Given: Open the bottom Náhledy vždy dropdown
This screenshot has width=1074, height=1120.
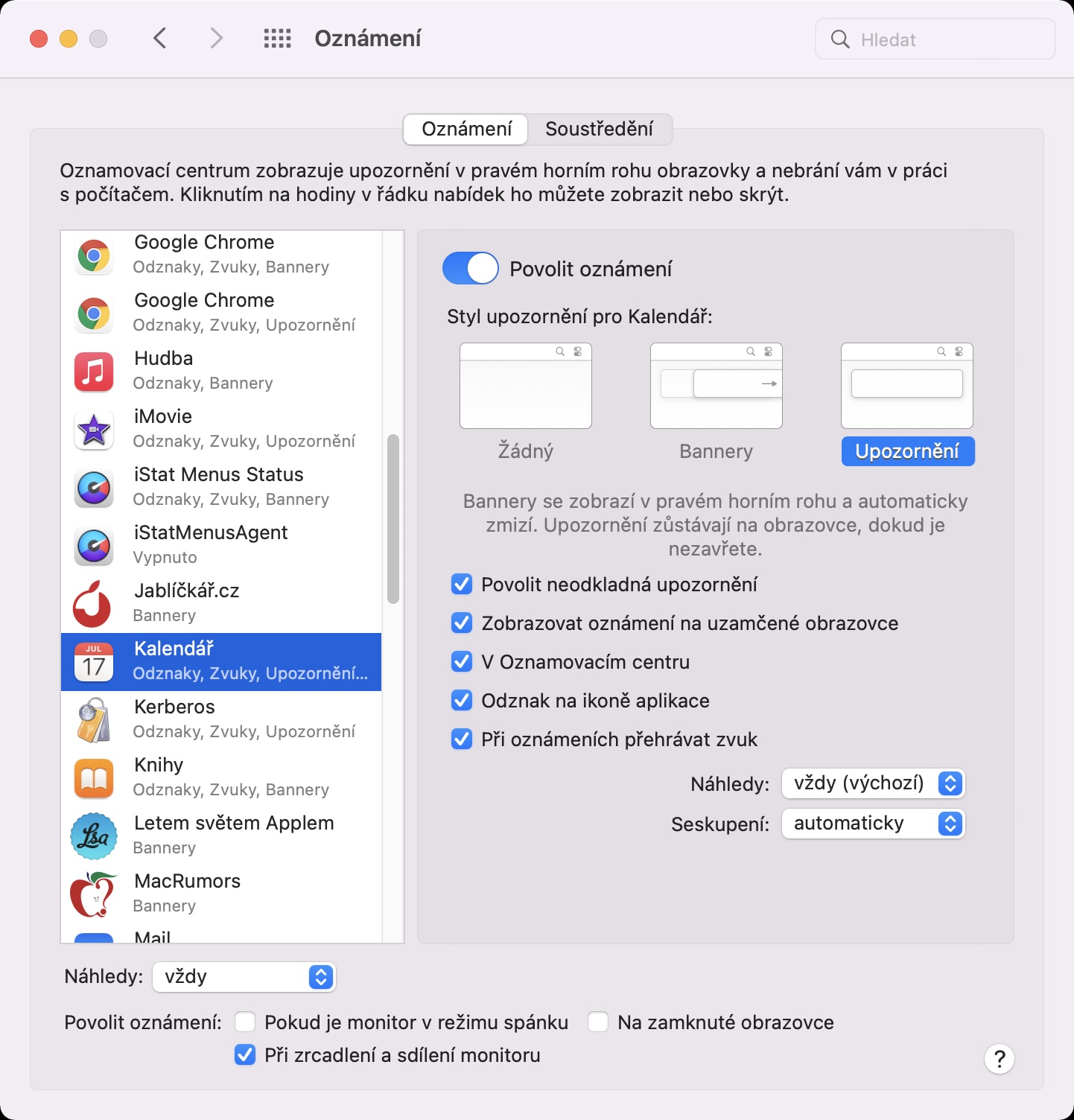Looking at the screenshot, I should coord(244,977).
